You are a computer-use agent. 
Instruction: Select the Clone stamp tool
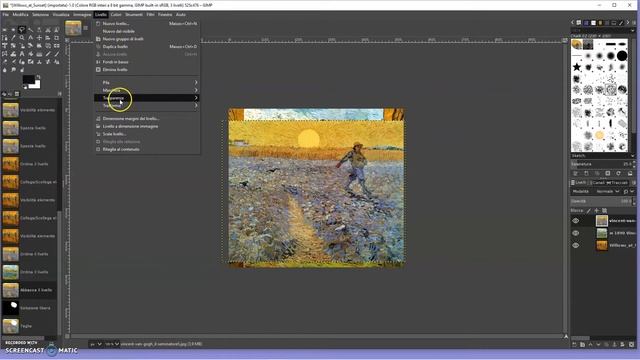point(39,62)
